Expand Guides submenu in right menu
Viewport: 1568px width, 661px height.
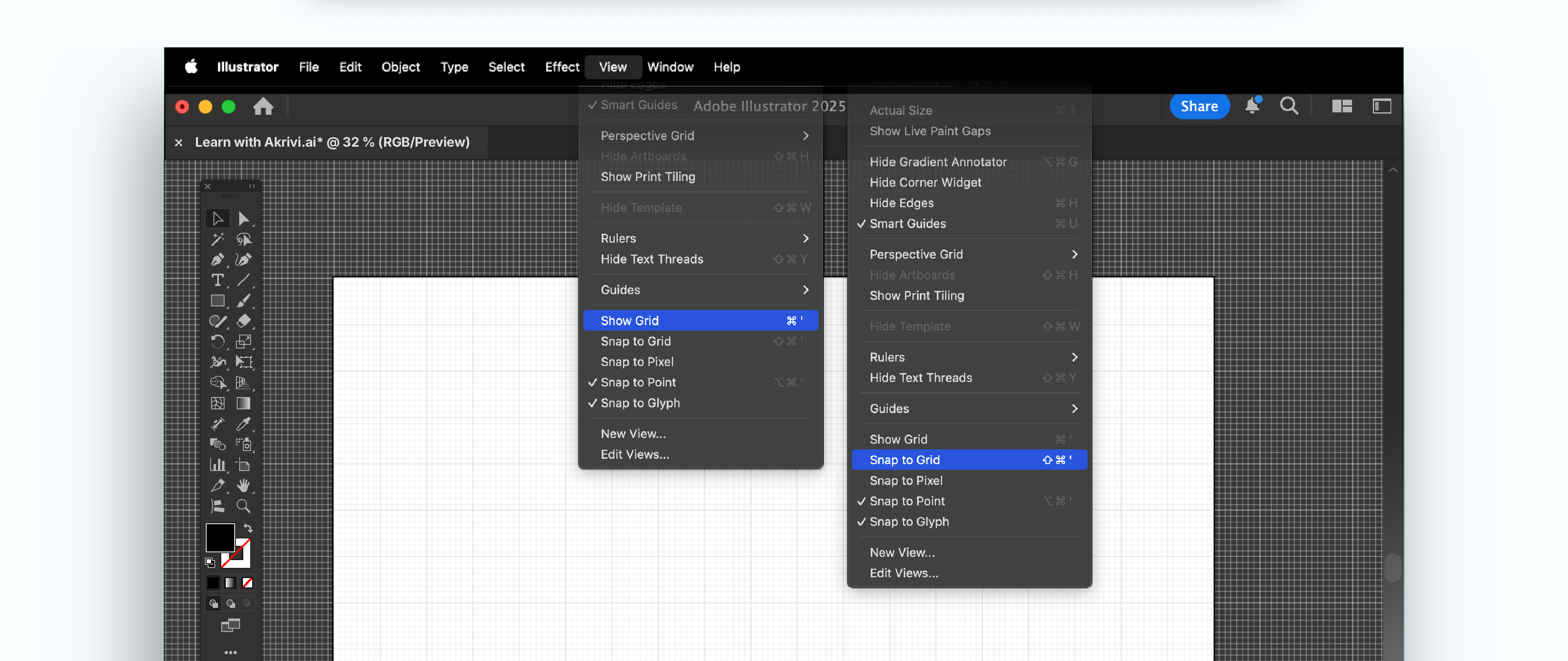pos(969,409)
